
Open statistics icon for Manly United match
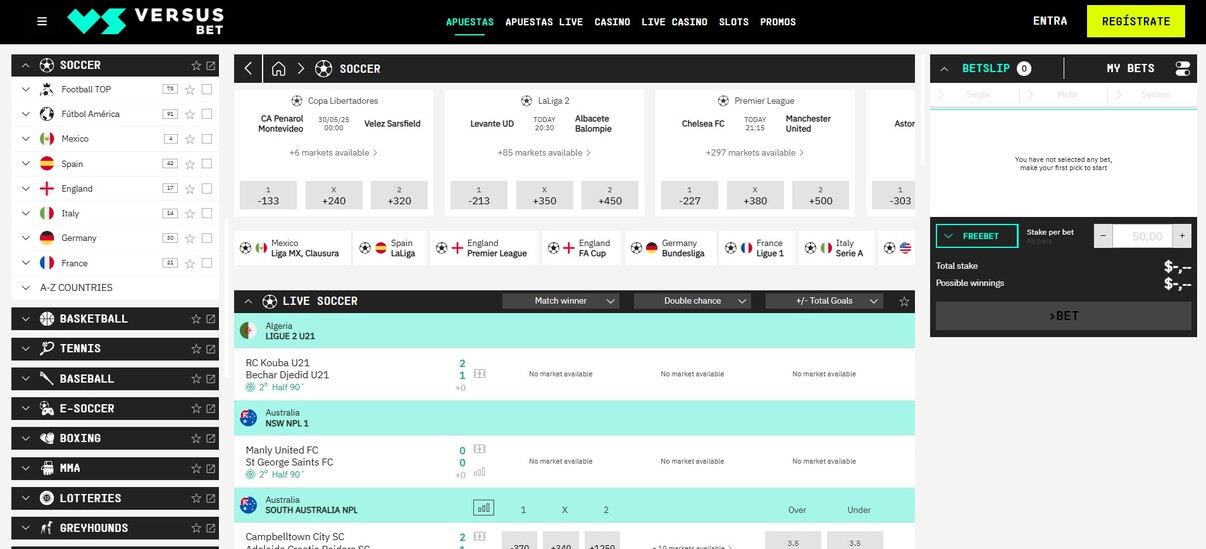[x=480, y=472]
